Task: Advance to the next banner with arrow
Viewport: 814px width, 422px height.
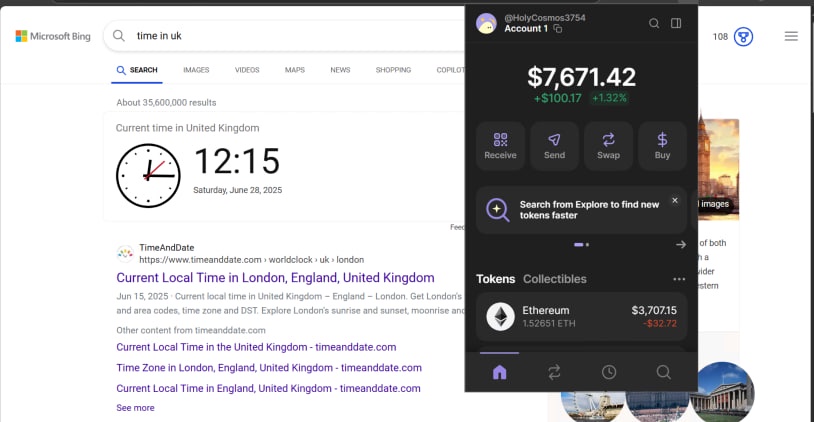Action: pyautogui.click(x=681, y=244)
